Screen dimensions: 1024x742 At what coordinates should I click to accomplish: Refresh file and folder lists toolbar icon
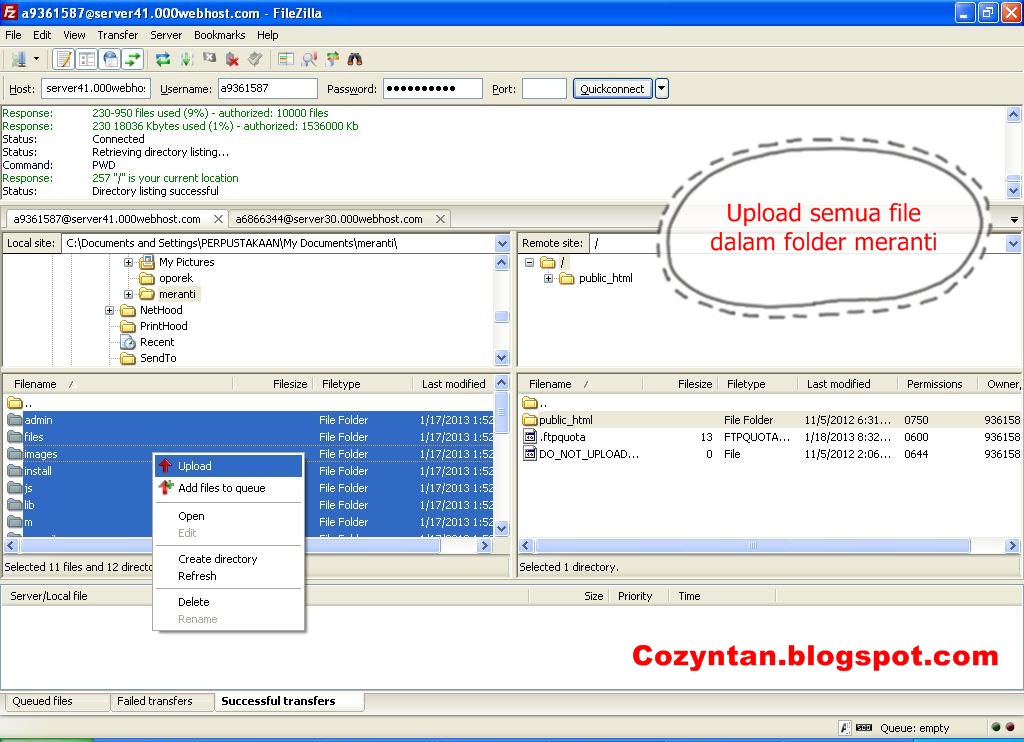tap(163, 59)
